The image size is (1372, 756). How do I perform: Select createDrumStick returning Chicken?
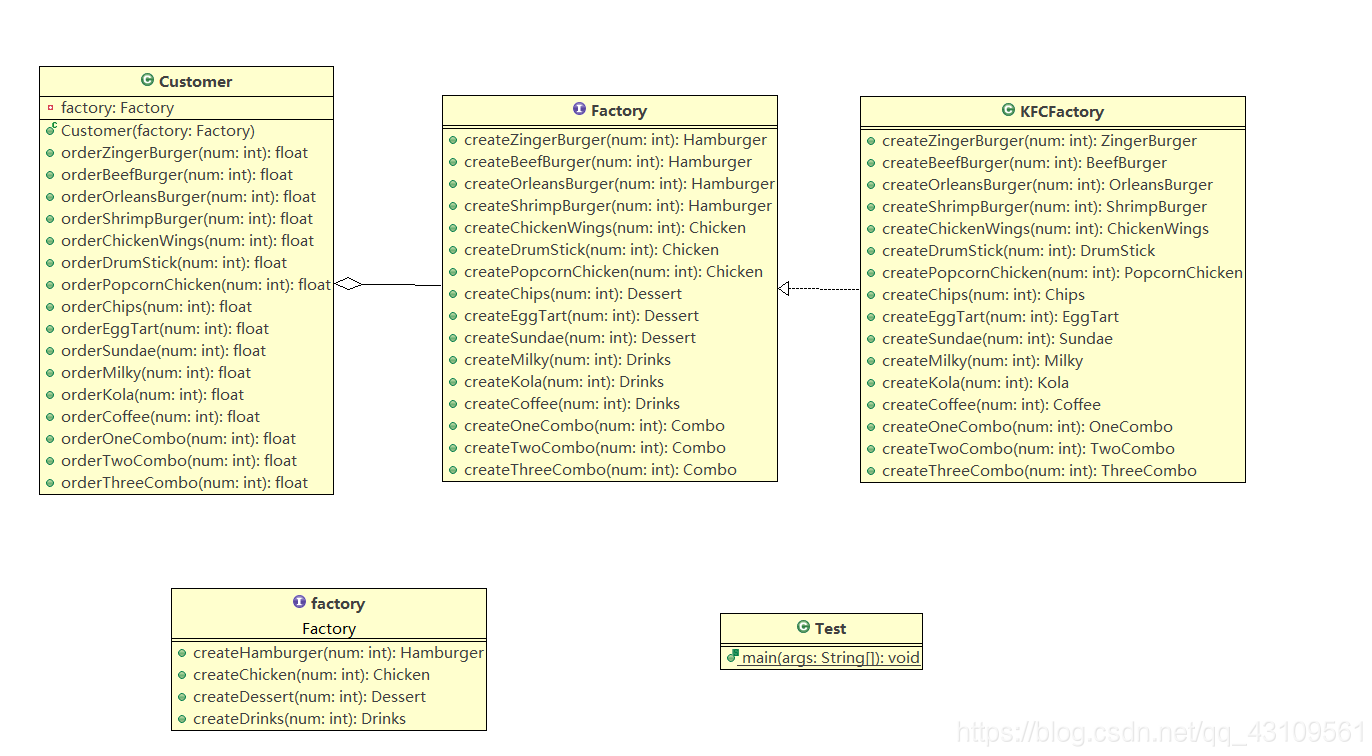tap(591, 250)
